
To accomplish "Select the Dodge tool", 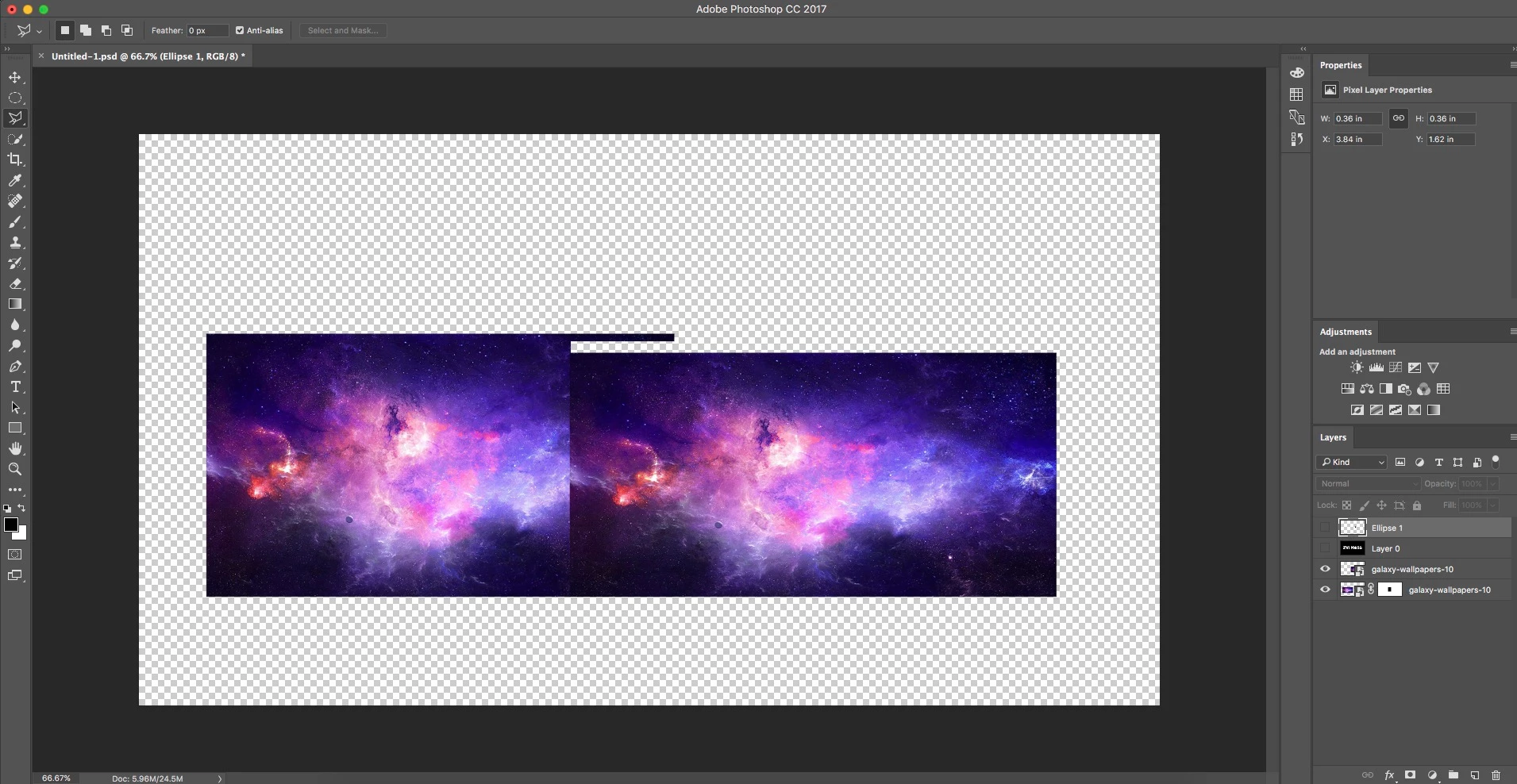I will [x=15, y=345].
